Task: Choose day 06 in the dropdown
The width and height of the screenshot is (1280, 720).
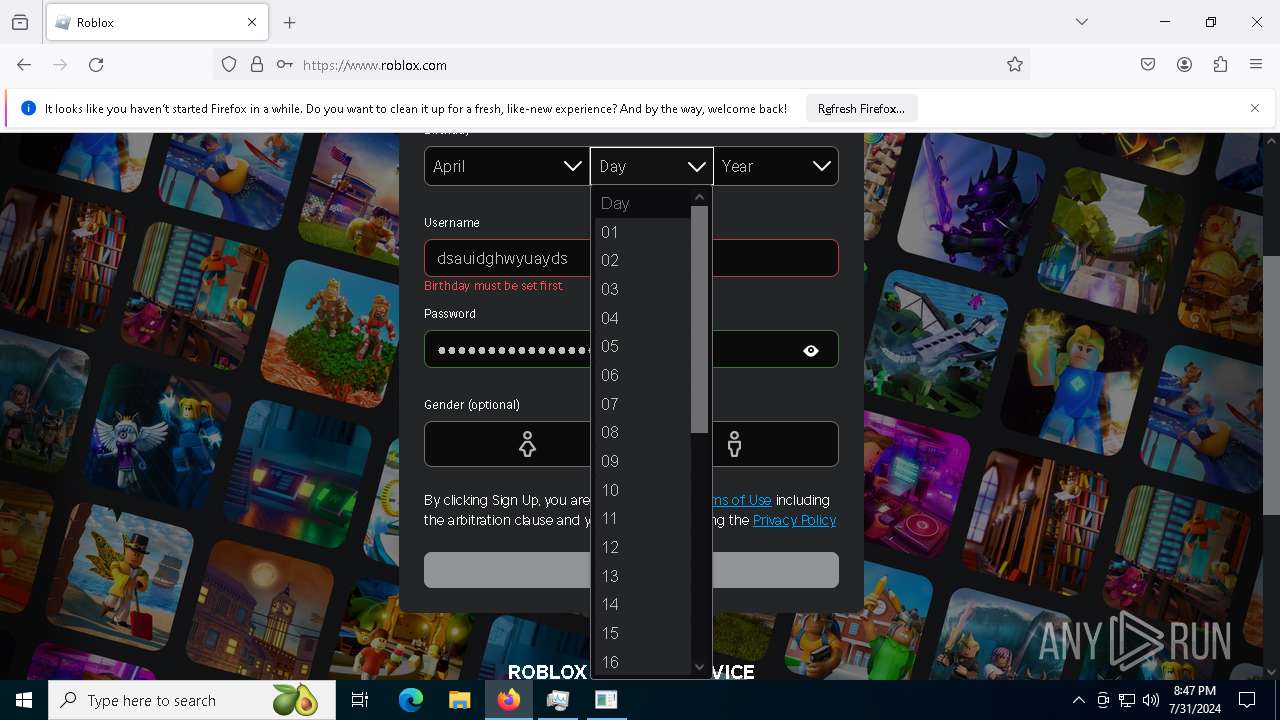Action: pyautogui.click(x=643, y=375)
